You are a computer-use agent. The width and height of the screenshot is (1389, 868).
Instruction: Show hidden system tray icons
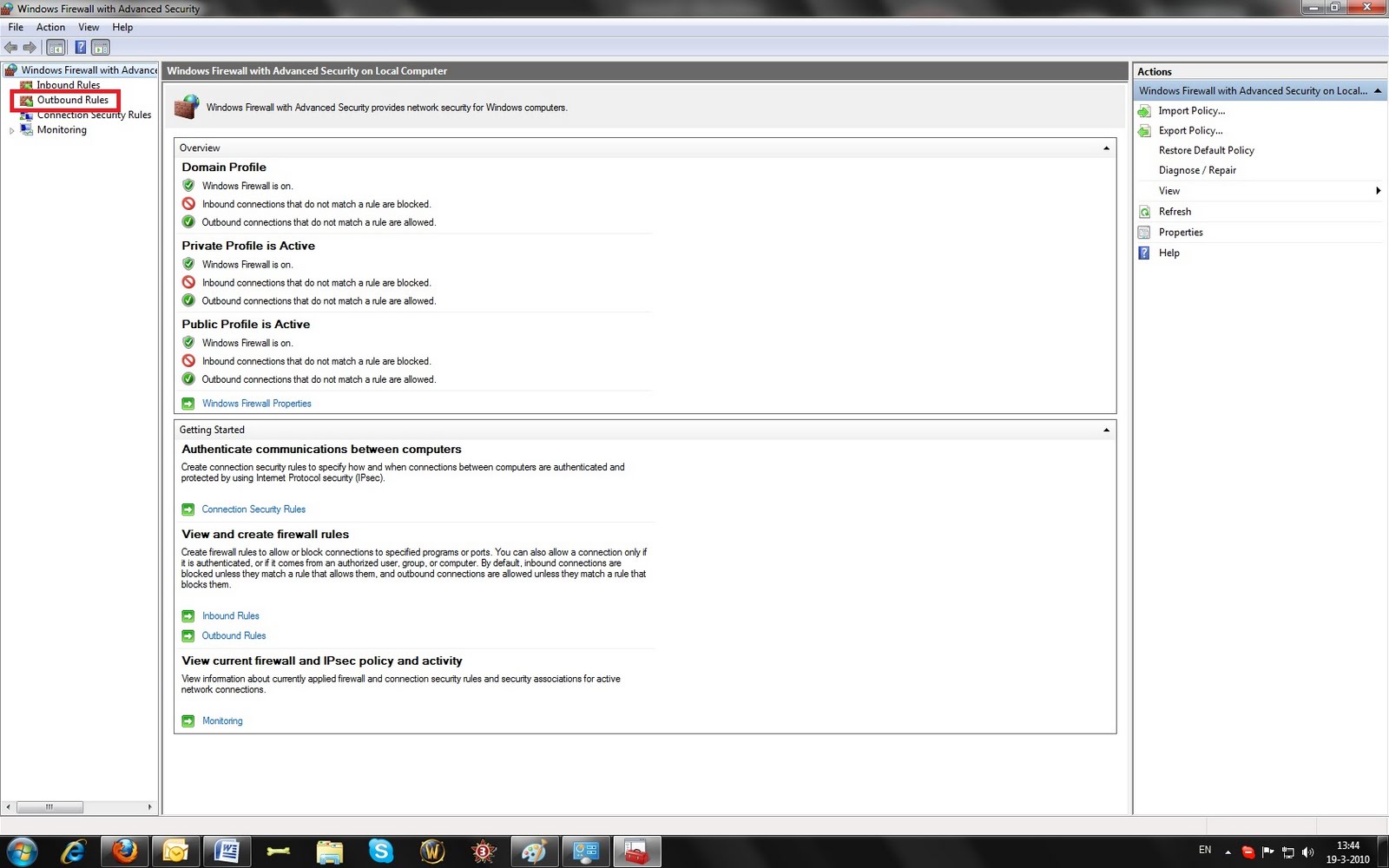pos(1228,852)
